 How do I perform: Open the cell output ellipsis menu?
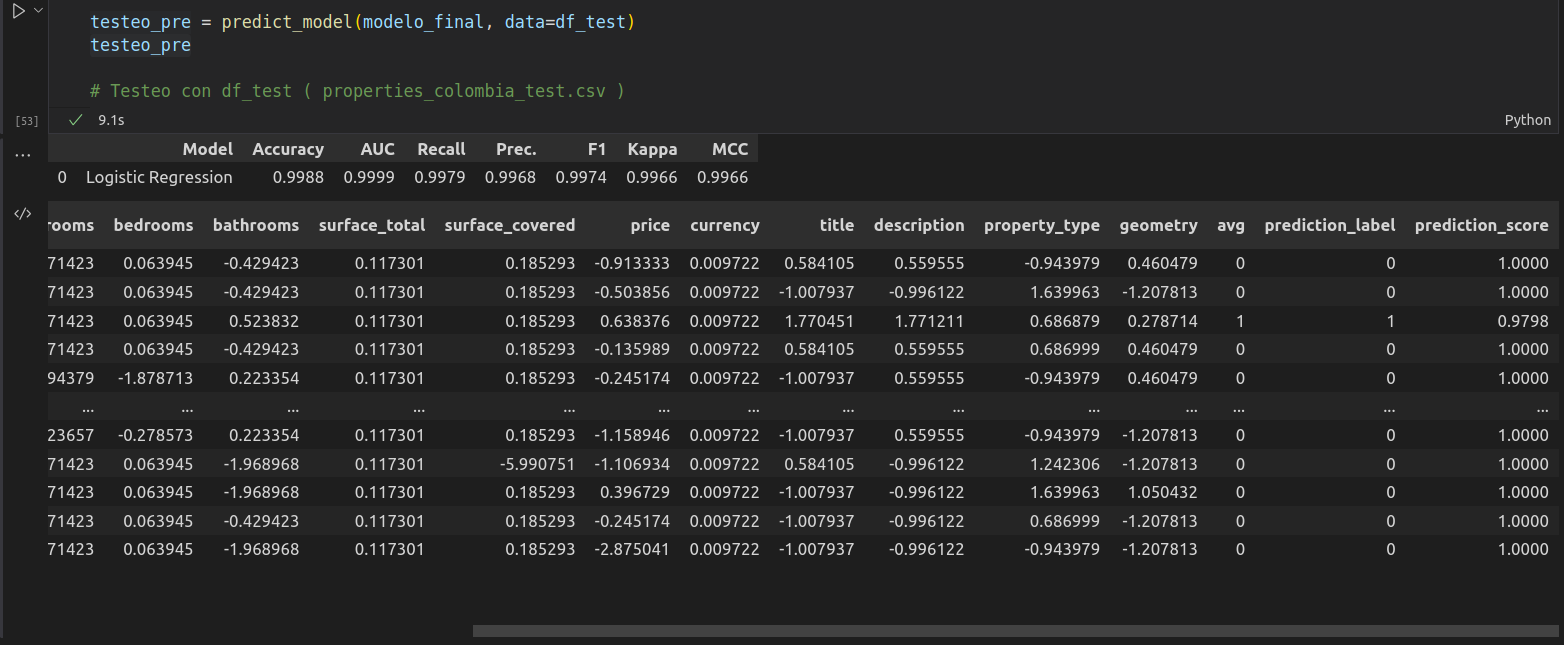(x=22, y=156)
